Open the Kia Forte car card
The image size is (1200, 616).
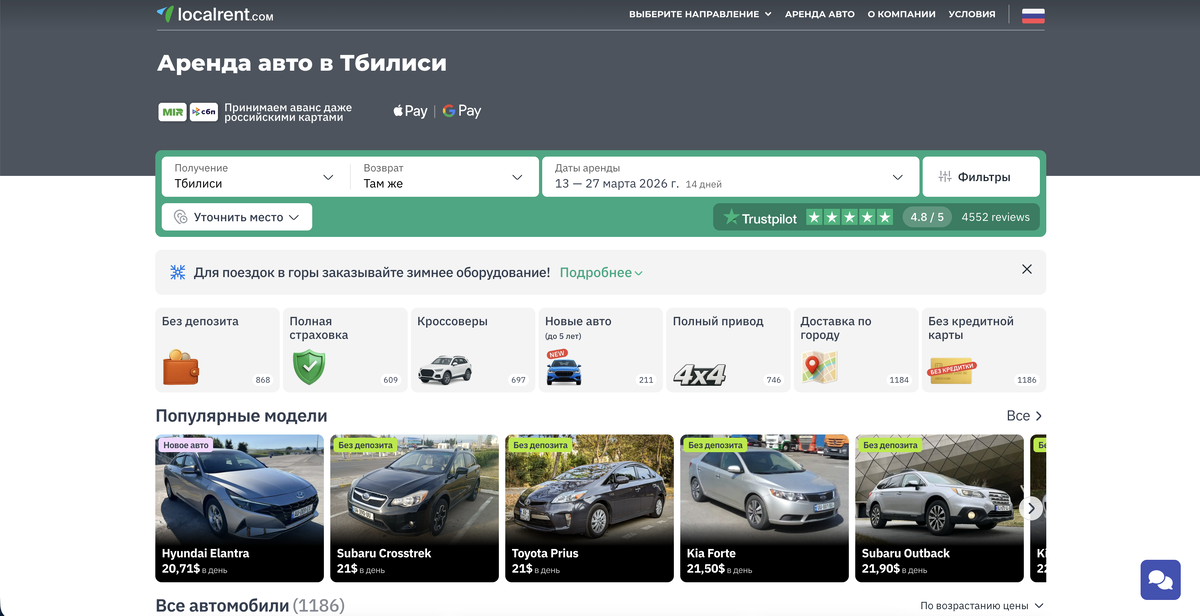(764, 508)
